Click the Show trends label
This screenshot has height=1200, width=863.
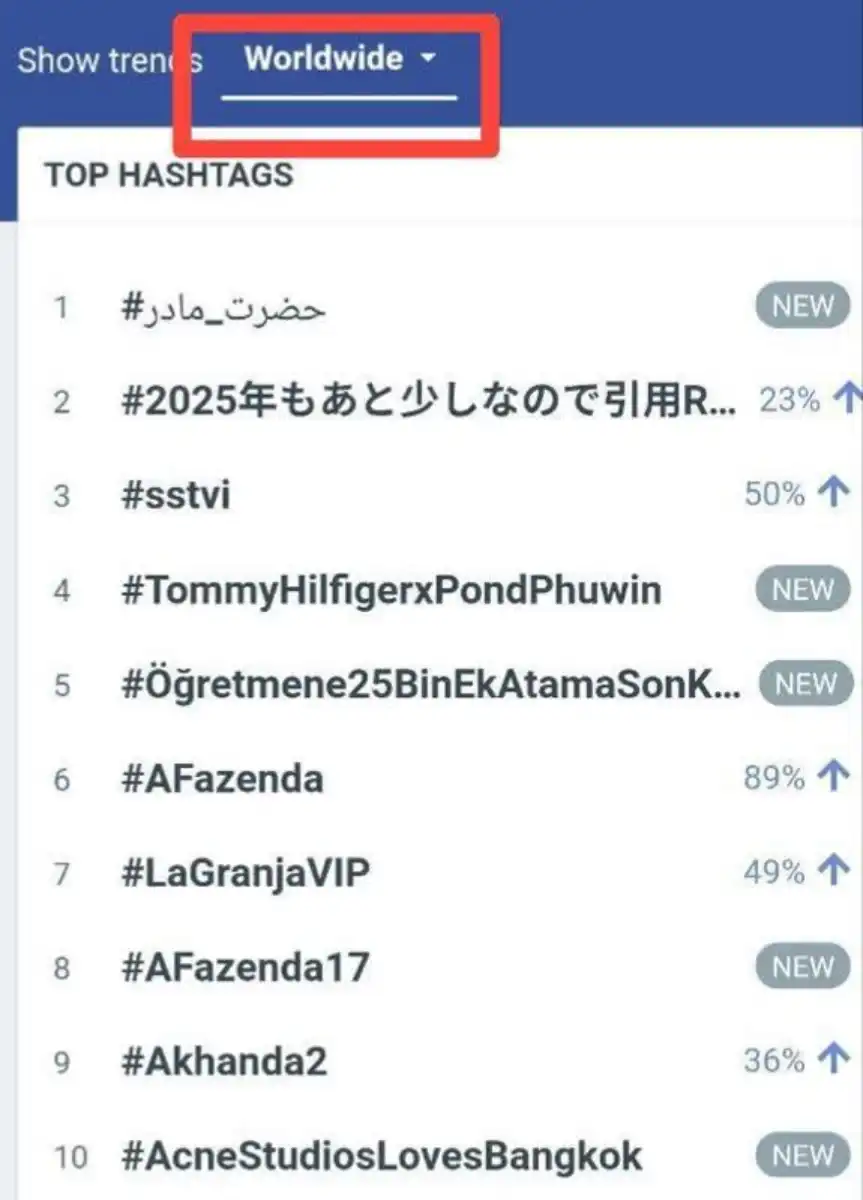pos(108,60)
